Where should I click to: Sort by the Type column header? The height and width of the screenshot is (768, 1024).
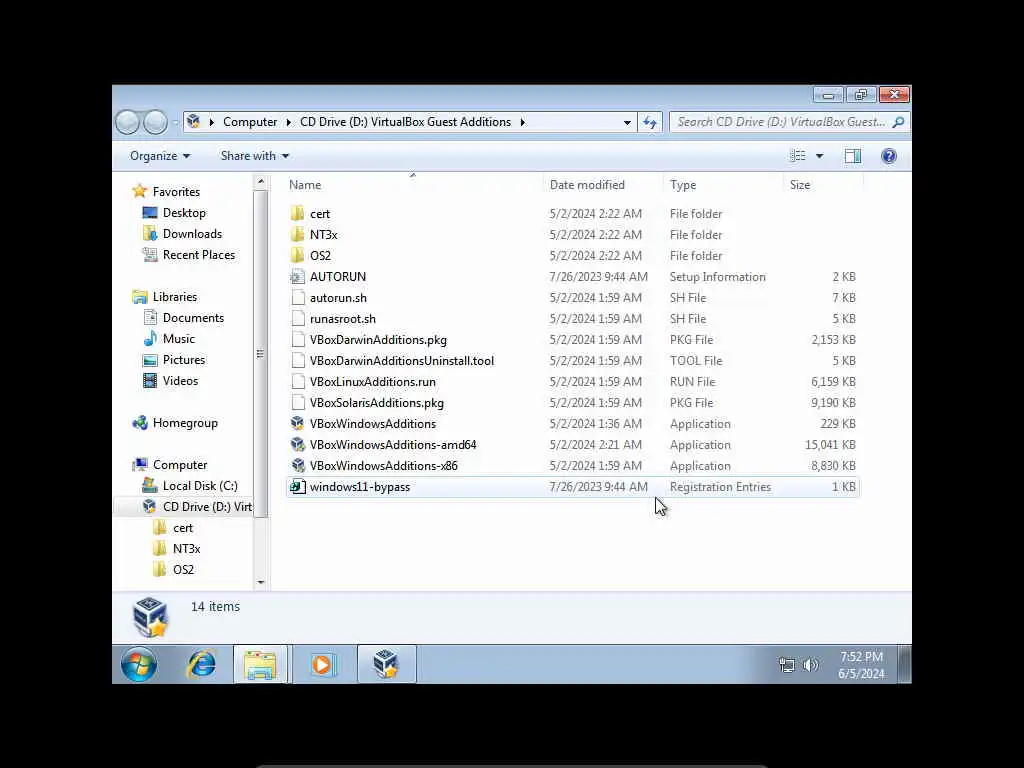click(x=683, y=185)
